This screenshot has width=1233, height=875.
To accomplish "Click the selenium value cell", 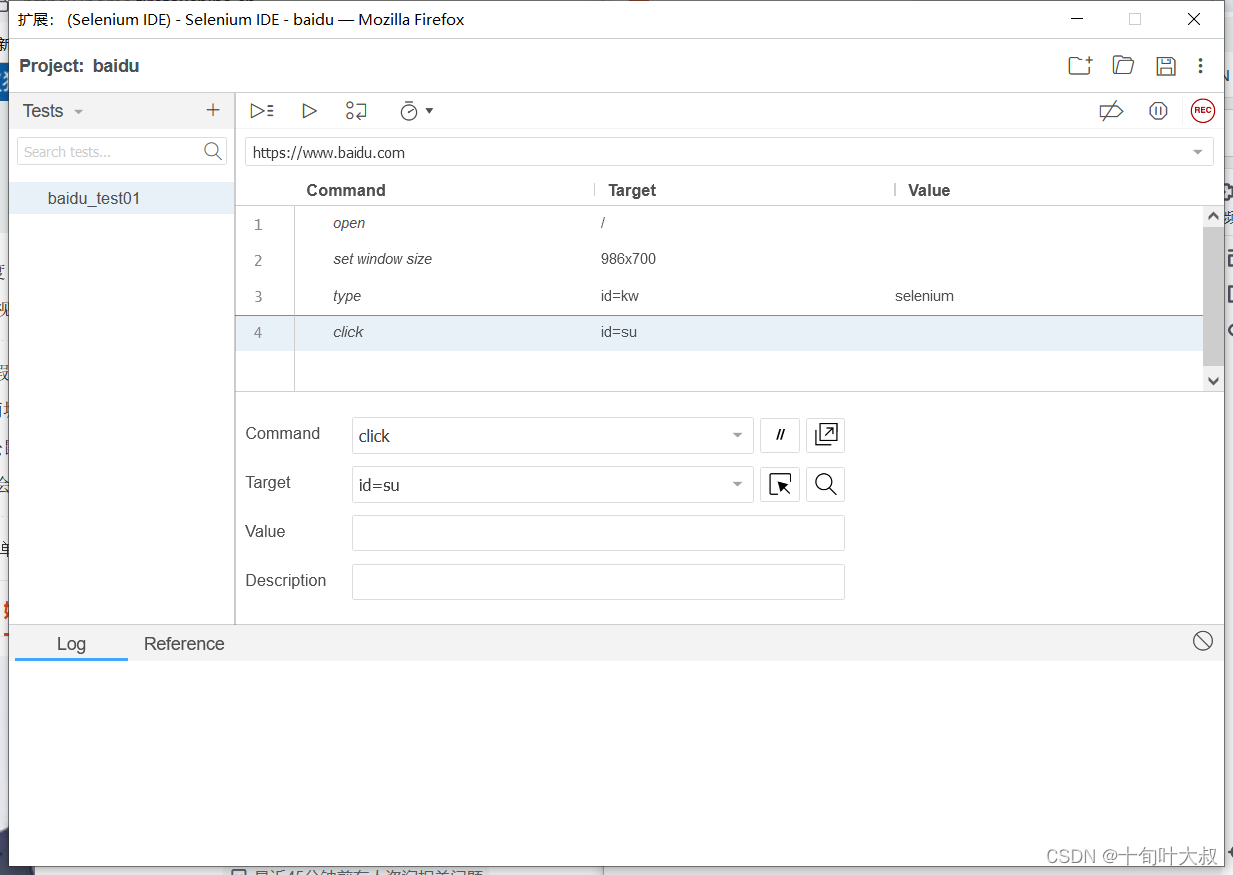I will (924, 296).
